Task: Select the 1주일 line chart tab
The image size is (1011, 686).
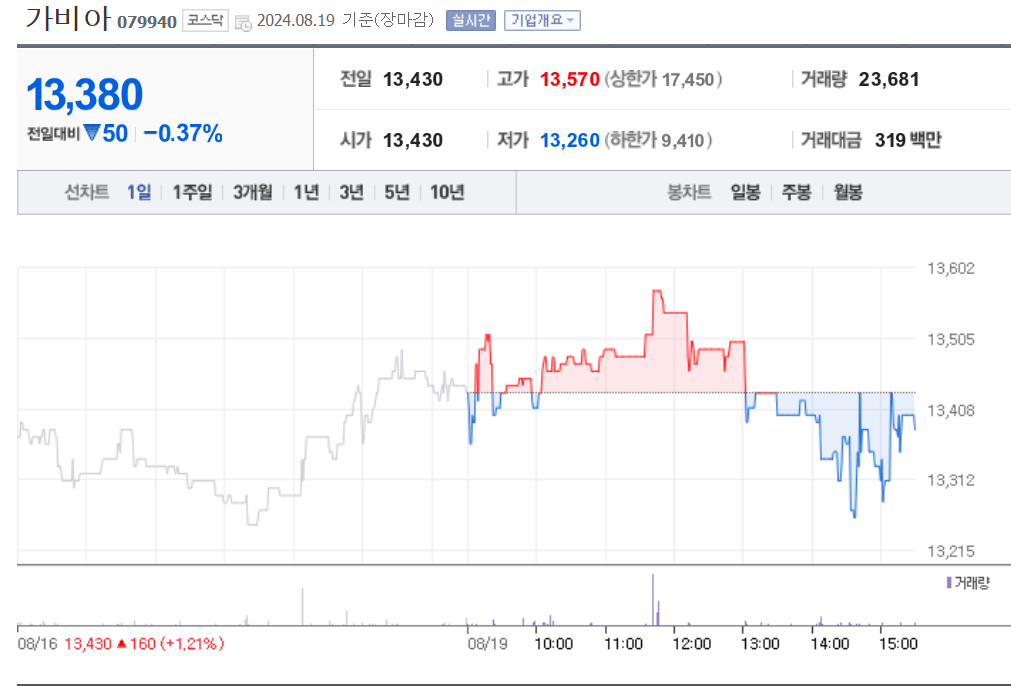Action: tap(192, 192)
